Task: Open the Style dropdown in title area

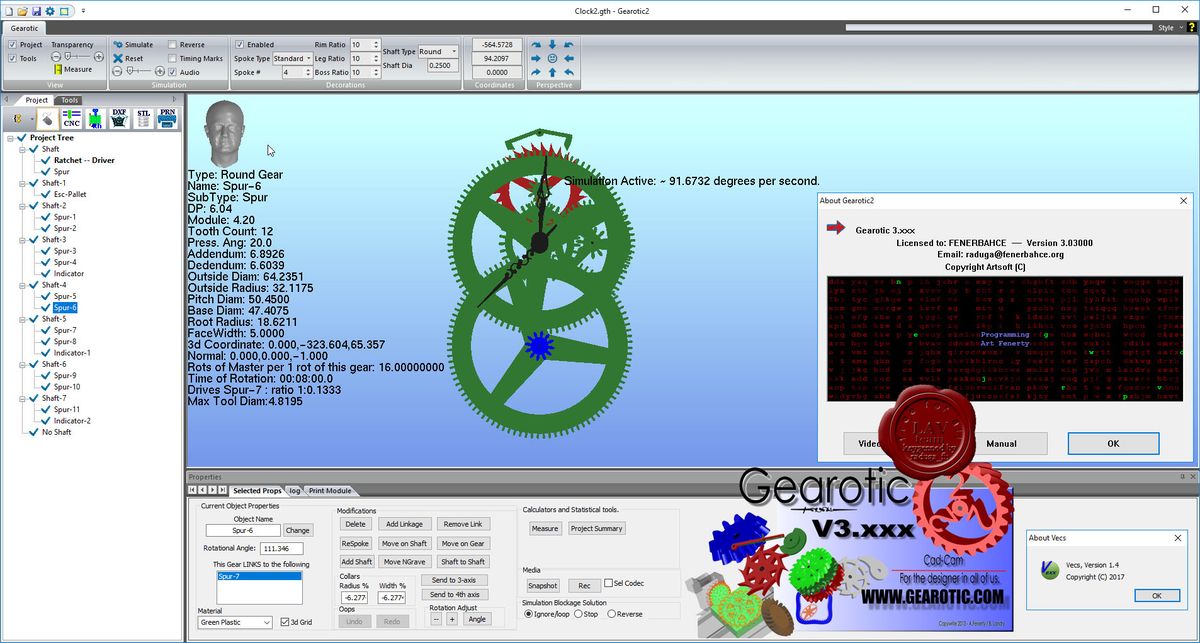Action: point(1168,28)
